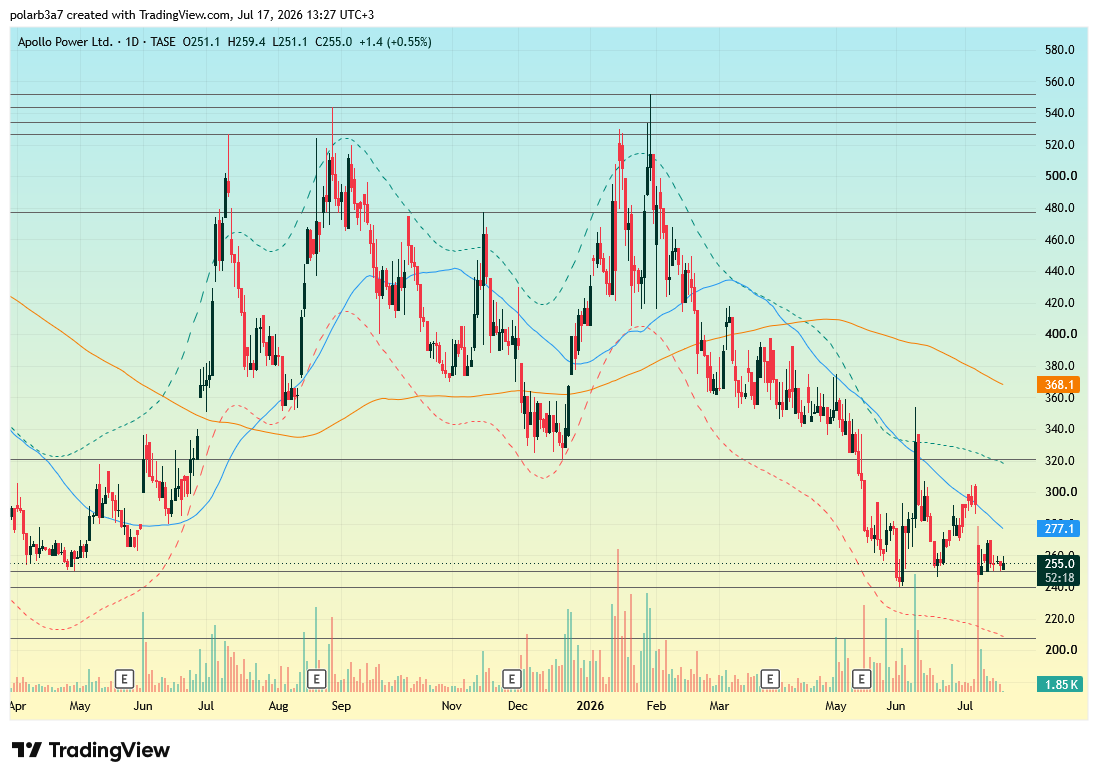This screenshot has height=780, width=1098.
Task: Click the 320.0 price axis label
Action: [1059, 461]
